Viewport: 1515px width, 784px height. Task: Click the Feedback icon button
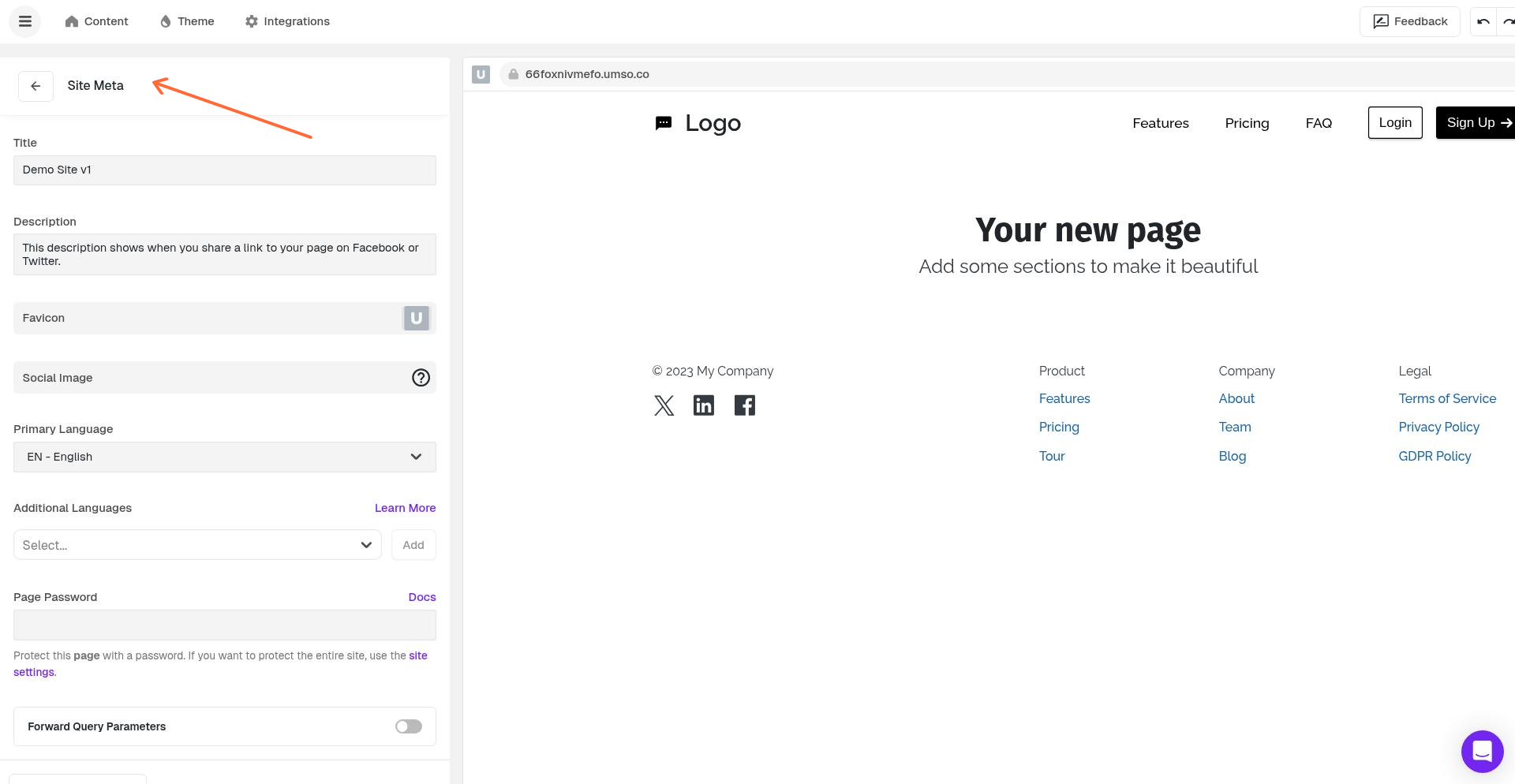[x=1381, y=21]
